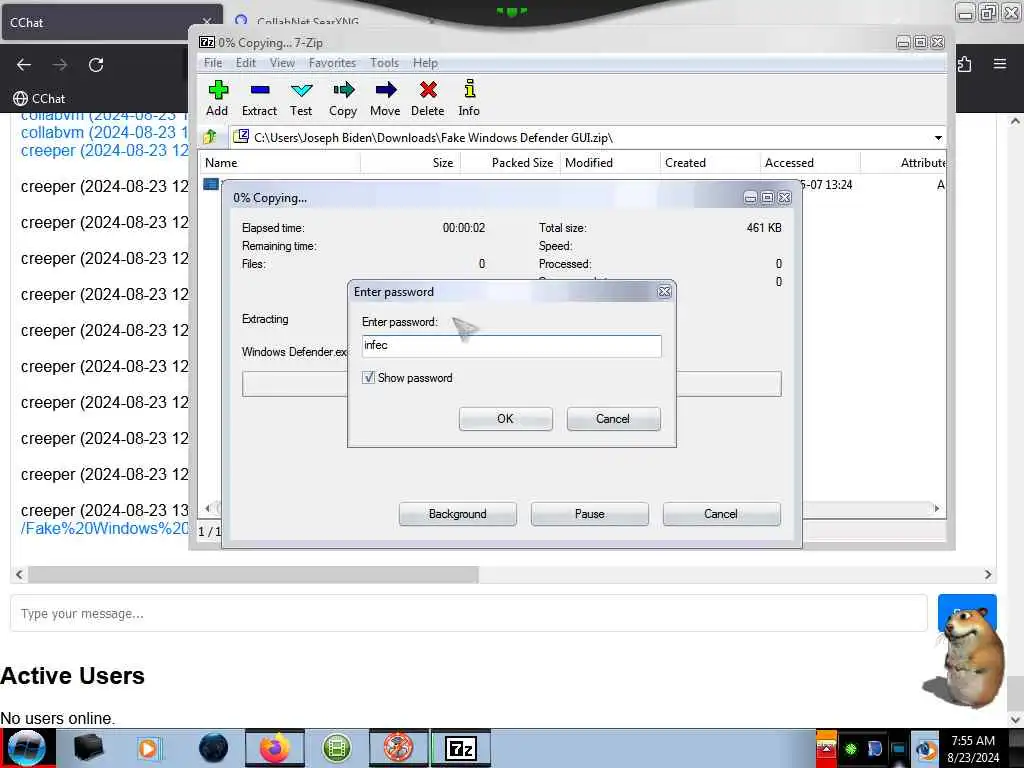Sort file list by Size column
Image resolution: width=1024 pixels, height=768 pixels.
(x=411, y=163)
